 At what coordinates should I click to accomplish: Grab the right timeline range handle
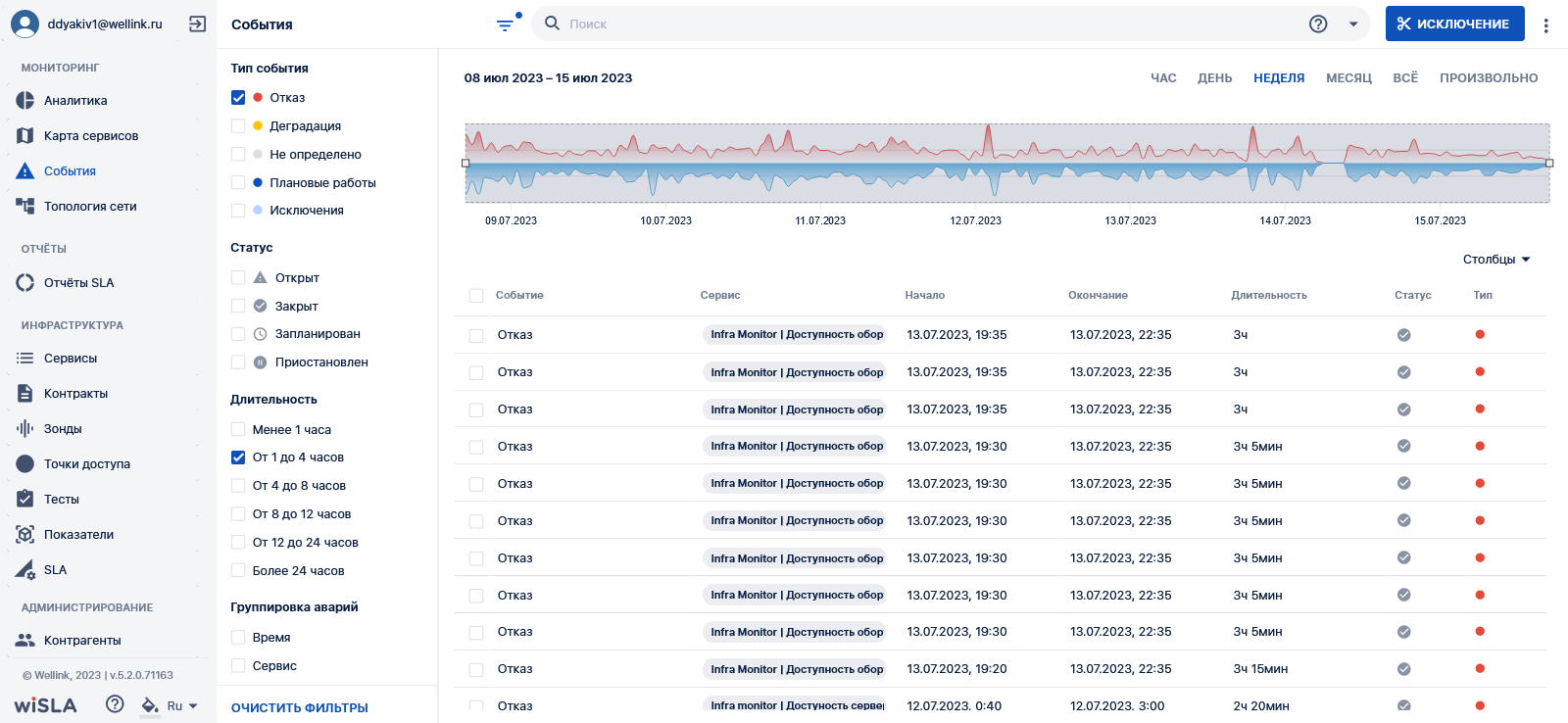1549,164
